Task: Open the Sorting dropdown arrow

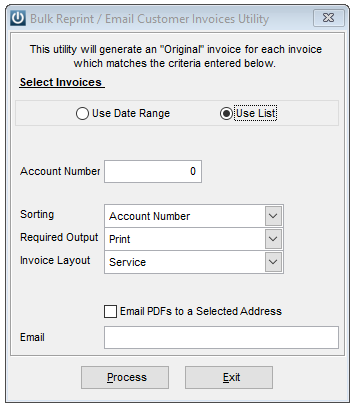Action: click(x=273, y=216)
